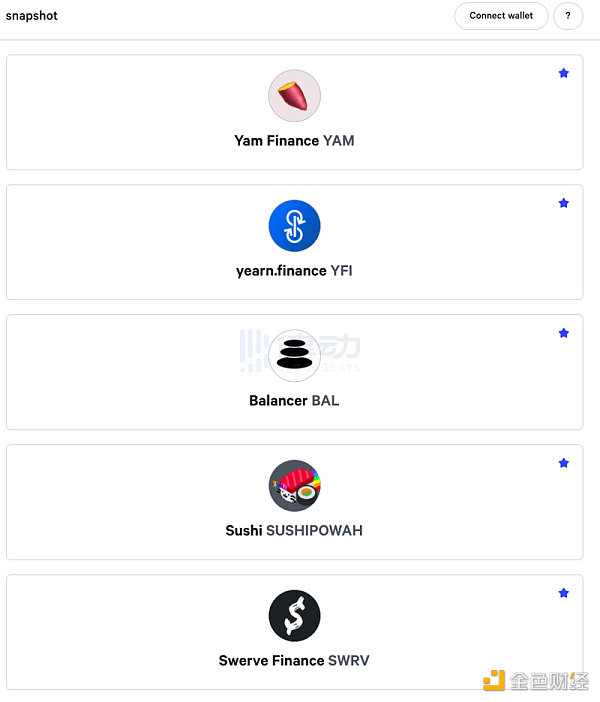Open the Balancer BAL title link
This screenshot has height=702, width=600.
click(294, 401)
